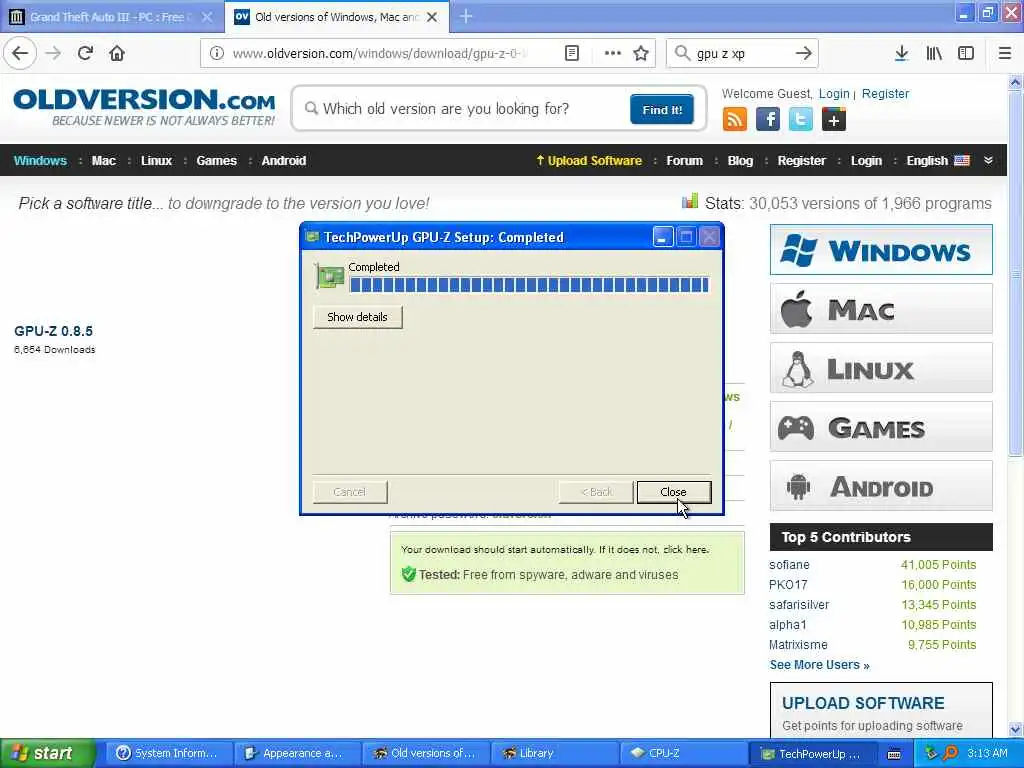Click Login in the black navigation bar
Image resolution: width=1024 pixels, height=768 pixels.
pos(866,161)
